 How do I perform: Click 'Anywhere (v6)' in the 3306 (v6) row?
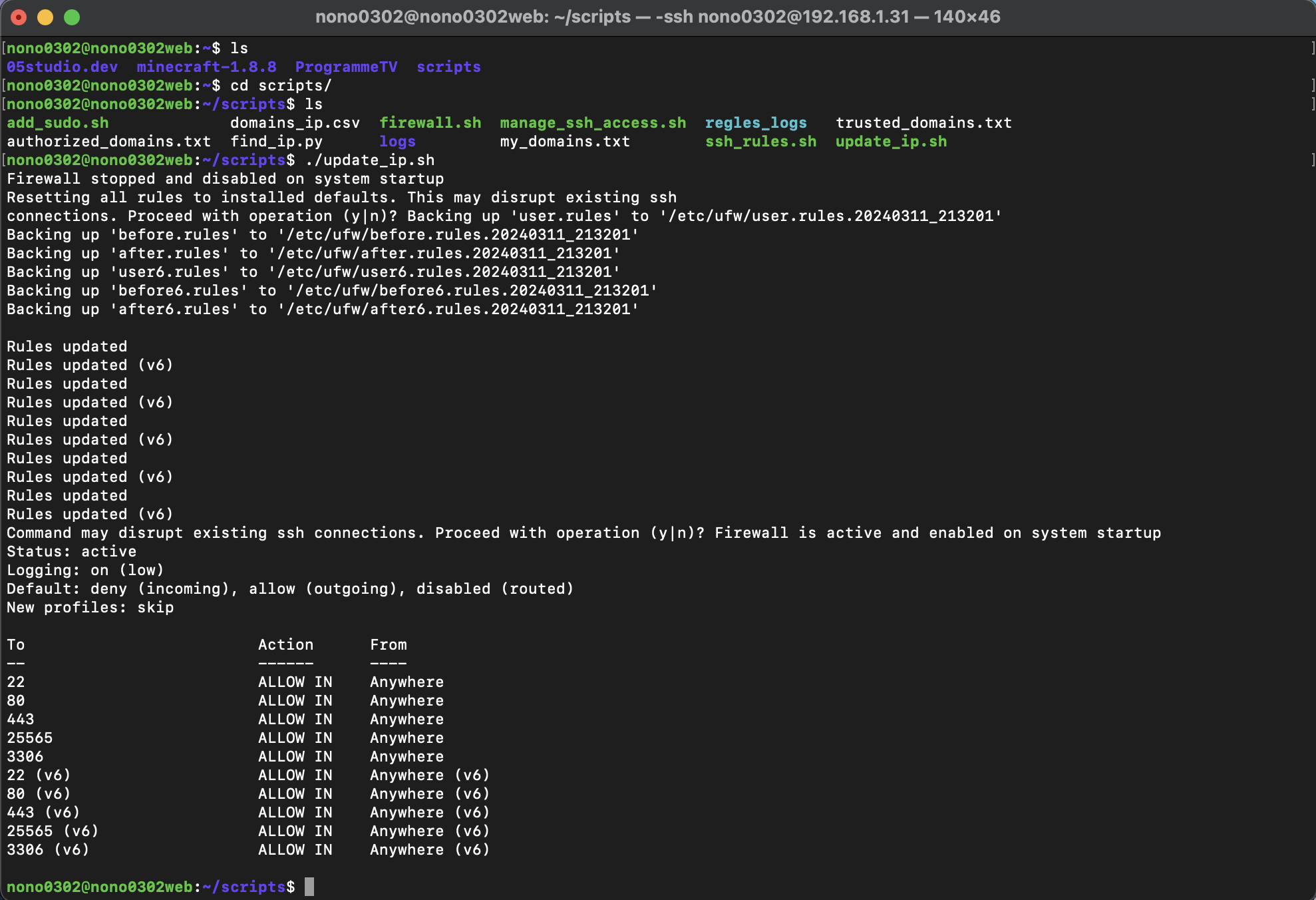coord(430,849)
